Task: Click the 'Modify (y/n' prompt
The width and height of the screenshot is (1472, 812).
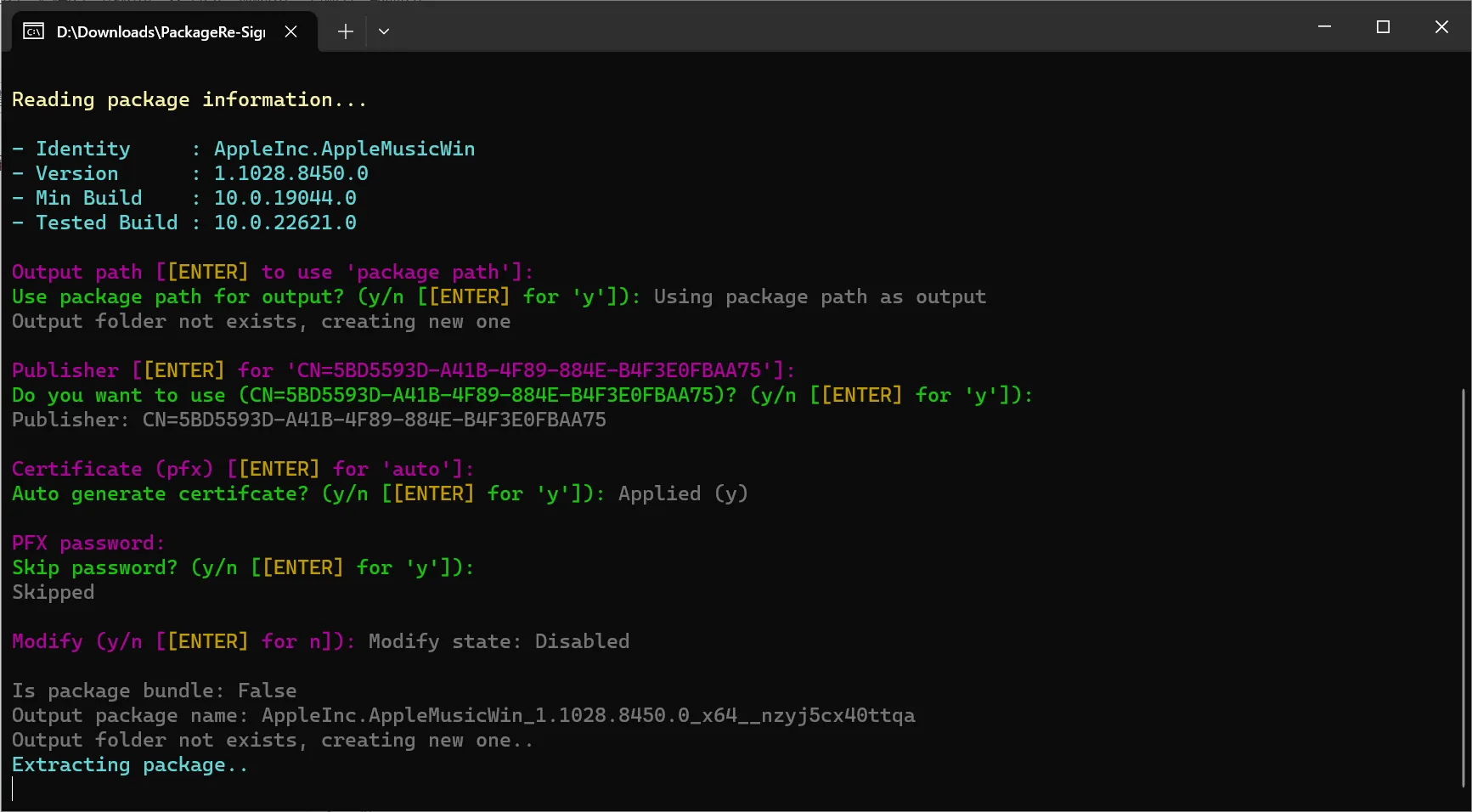Action: (183, 641)
